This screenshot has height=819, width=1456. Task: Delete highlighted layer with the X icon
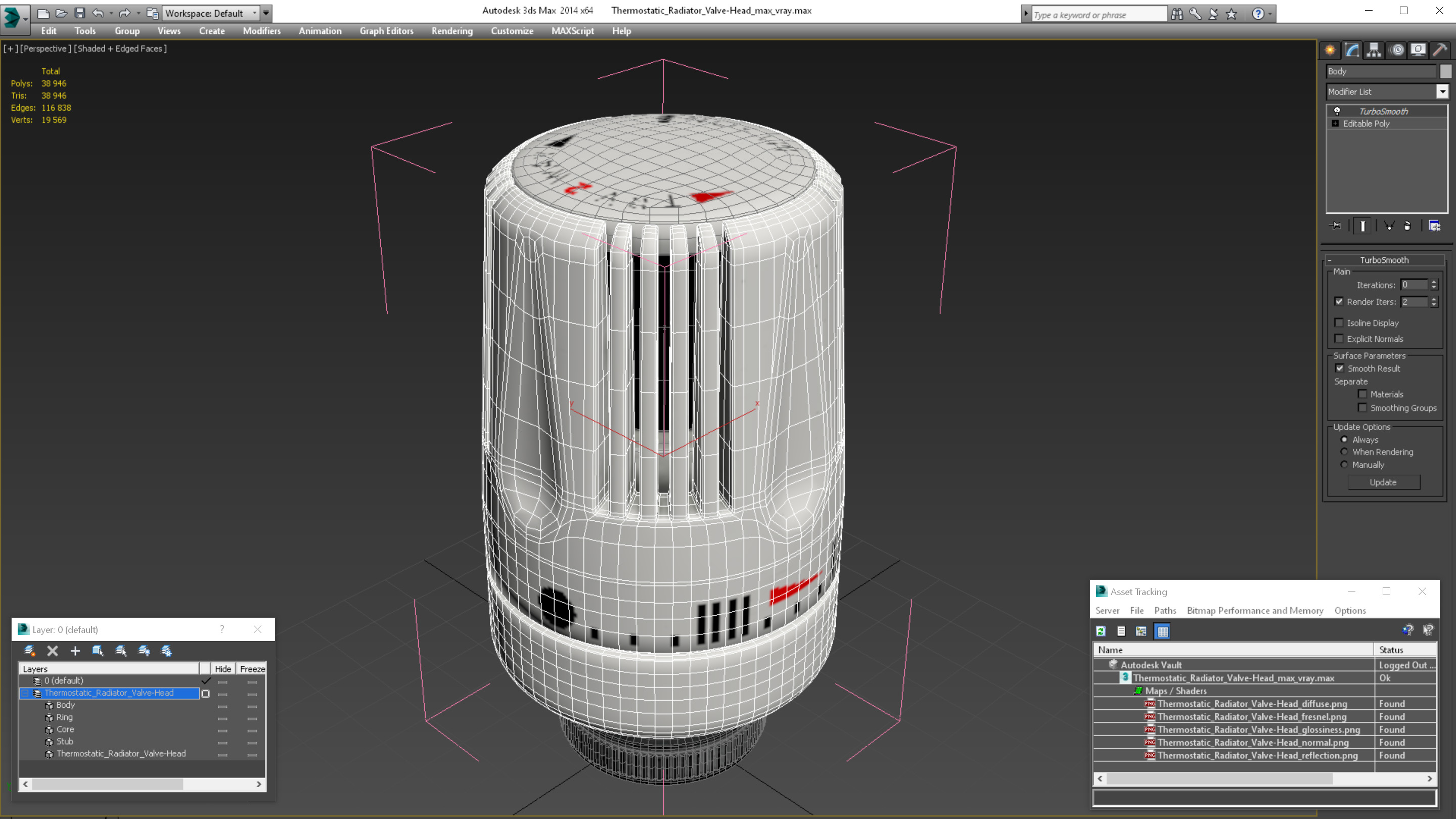pos(53,651)
